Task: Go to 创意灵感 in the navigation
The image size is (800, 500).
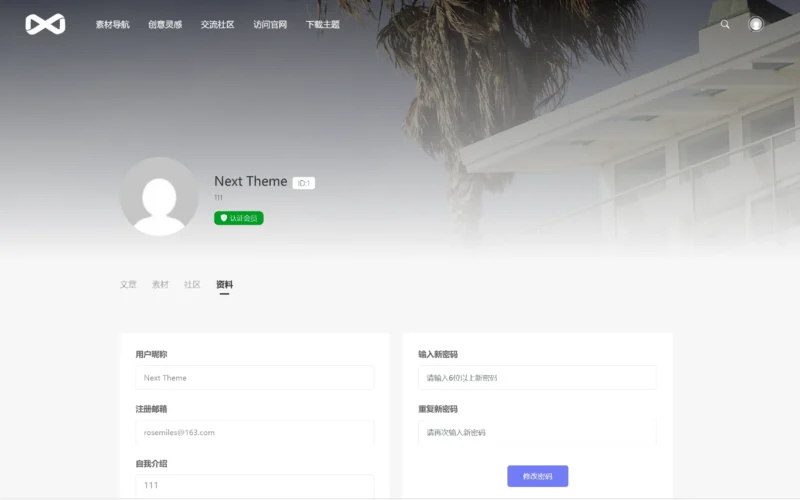Action: point(164,24)
